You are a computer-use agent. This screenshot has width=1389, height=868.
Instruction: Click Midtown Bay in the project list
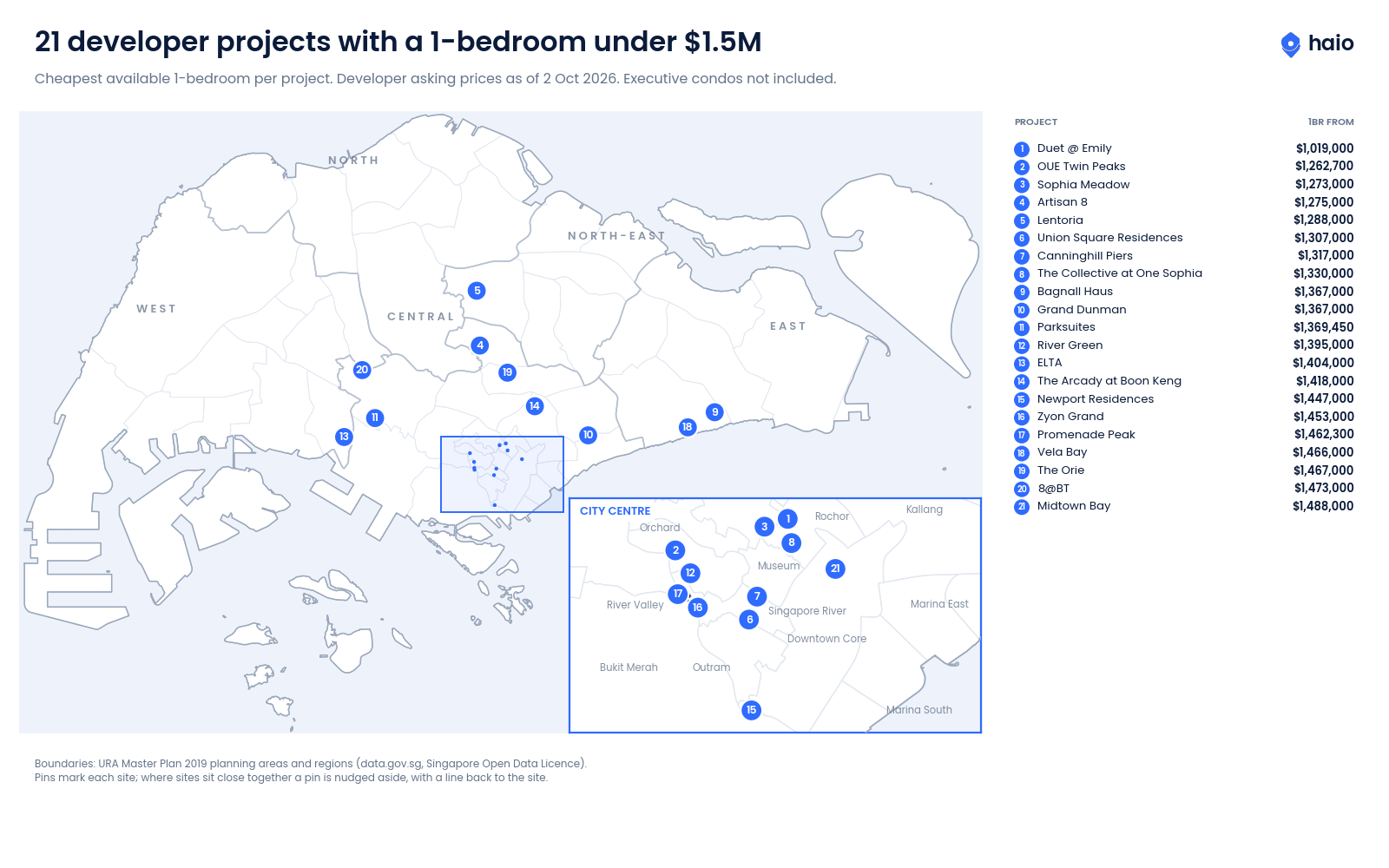coord(1184,506)
